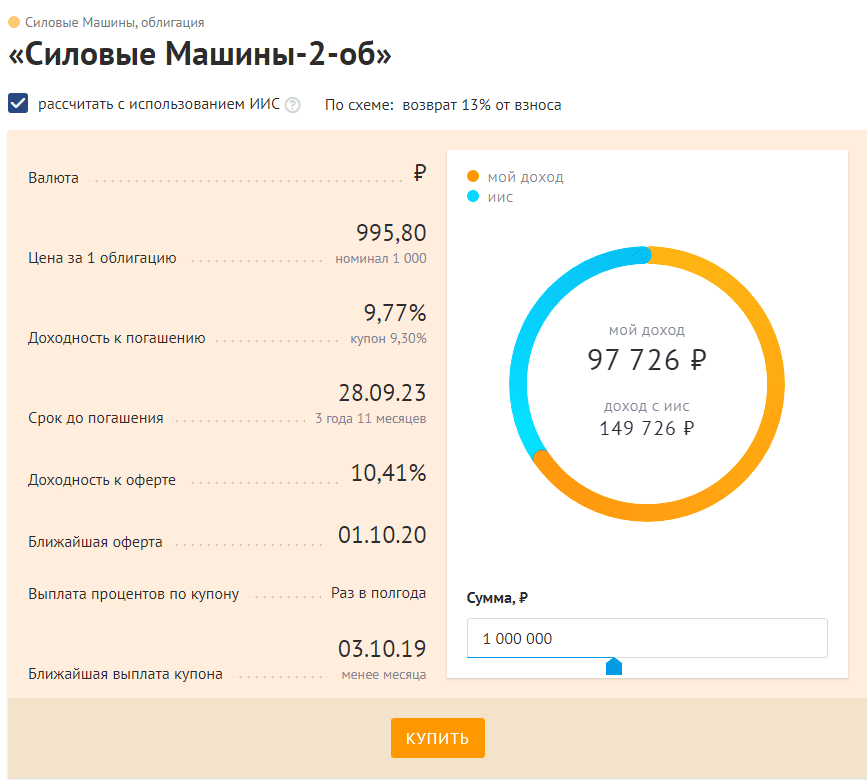Click the 'Сумма, ₽' field label
Viewport: 867px width, 781px height.
[x=497, y=598]
